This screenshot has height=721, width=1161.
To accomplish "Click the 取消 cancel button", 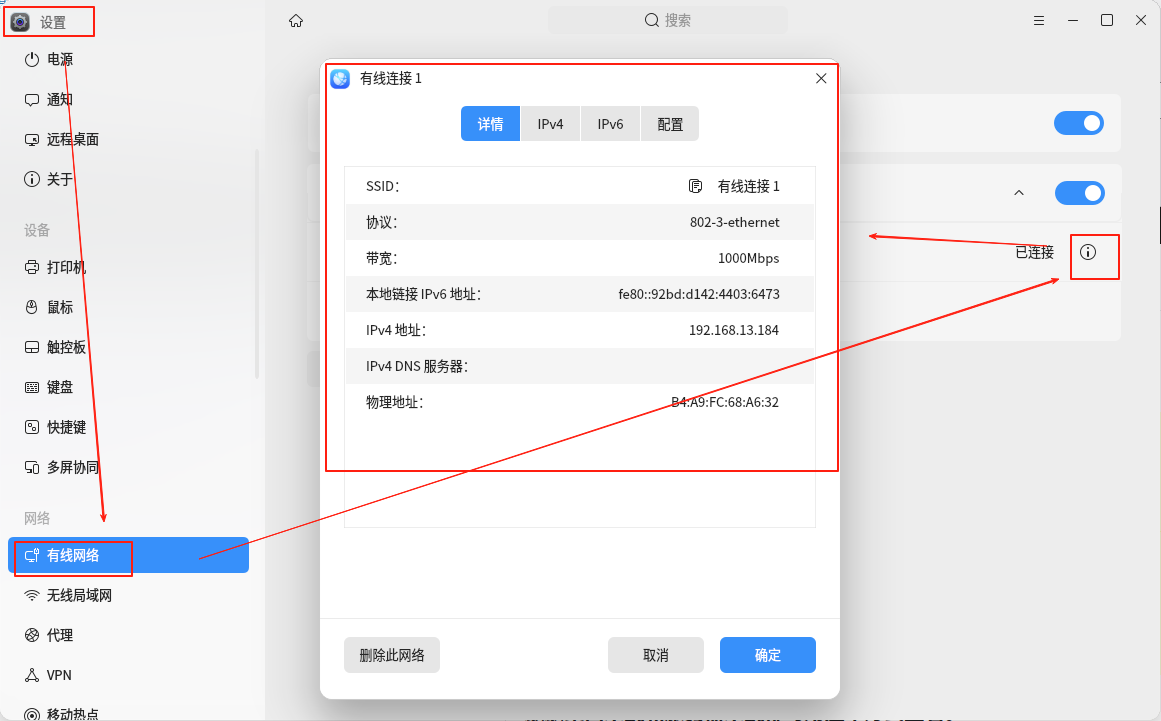I will coord(656,655).
